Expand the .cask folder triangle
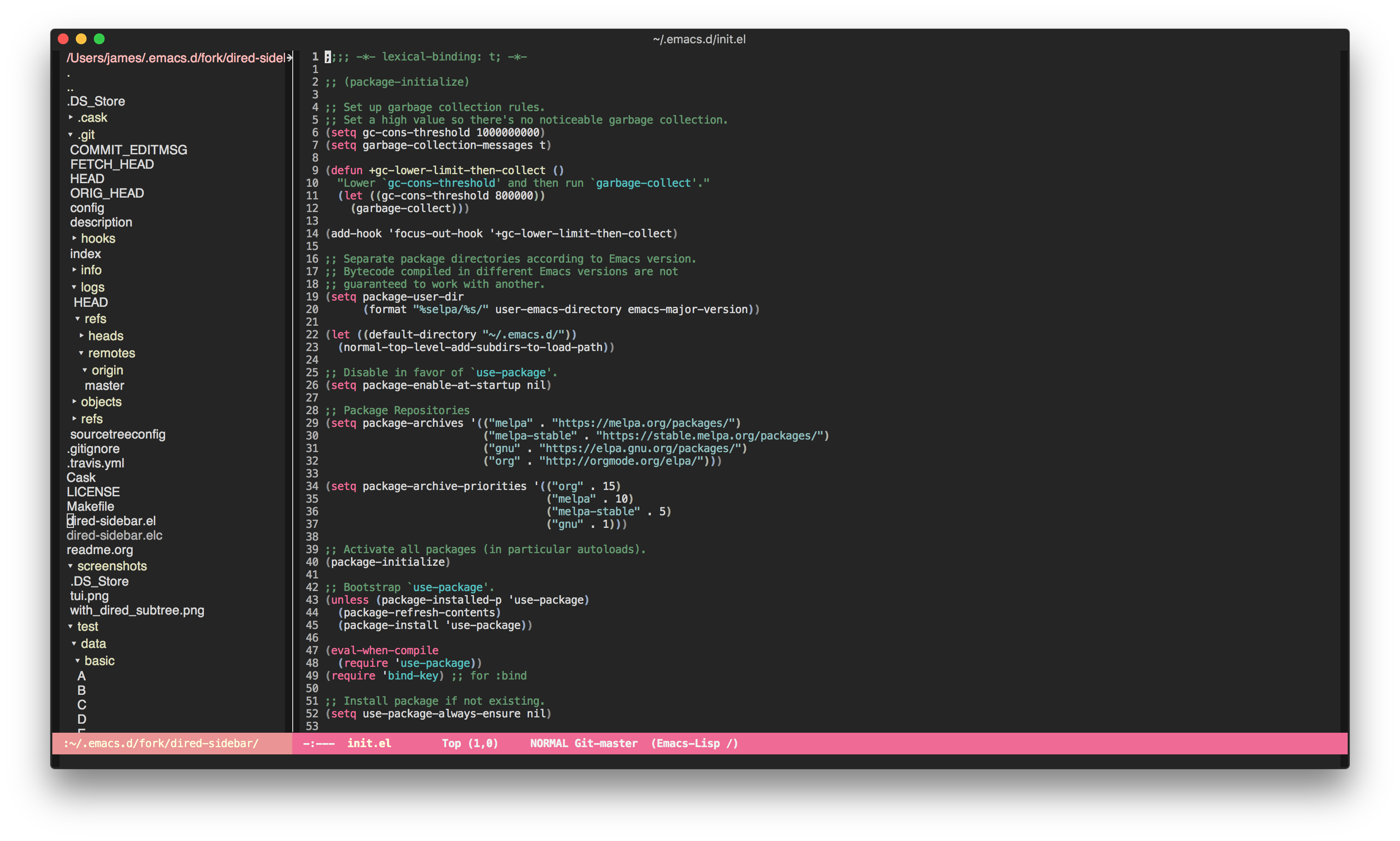 click(x=71, y=117)
